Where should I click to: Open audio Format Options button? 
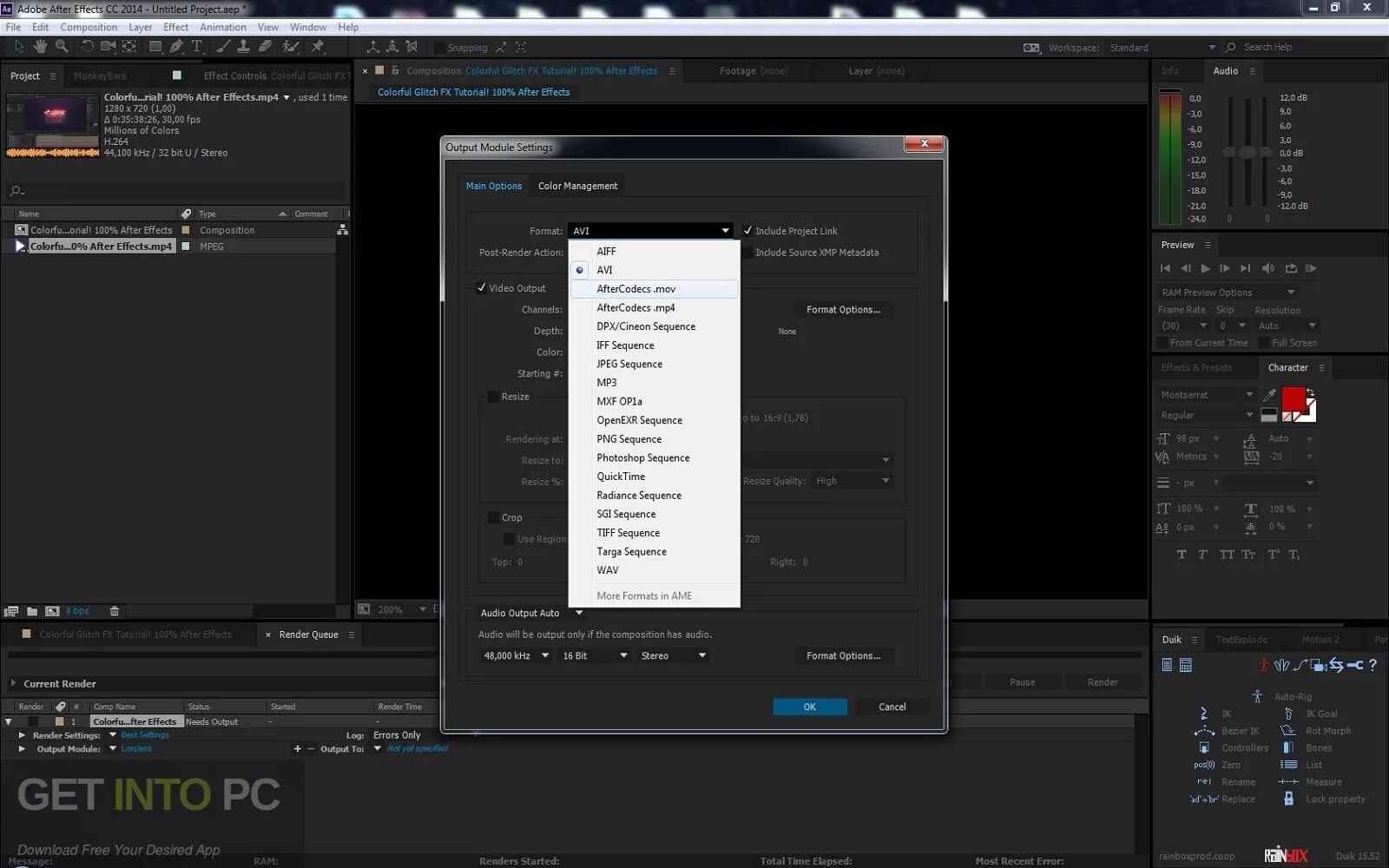(843, 656)
